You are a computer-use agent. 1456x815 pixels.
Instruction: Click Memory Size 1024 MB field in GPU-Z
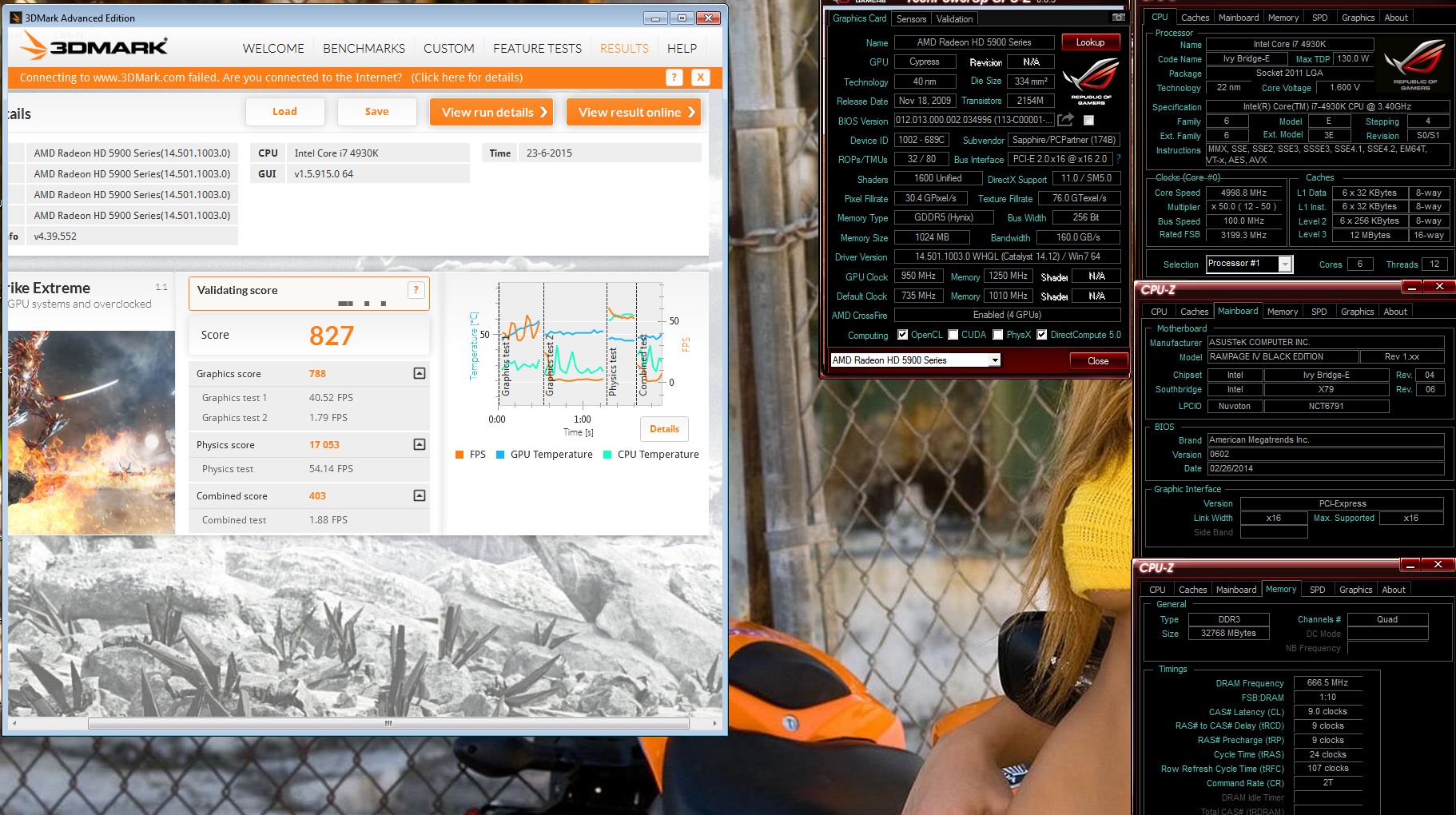[932, 237]
